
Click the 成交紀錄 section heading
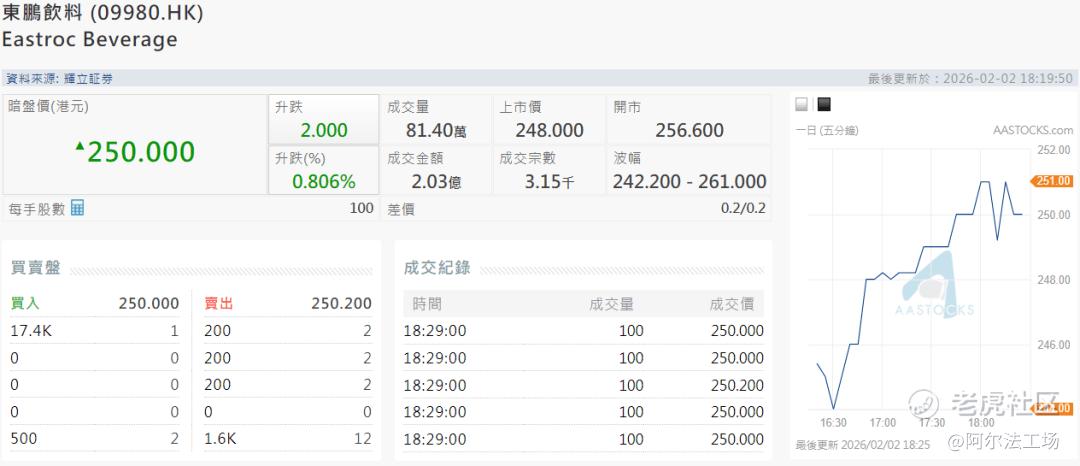[x=437, y=268]
